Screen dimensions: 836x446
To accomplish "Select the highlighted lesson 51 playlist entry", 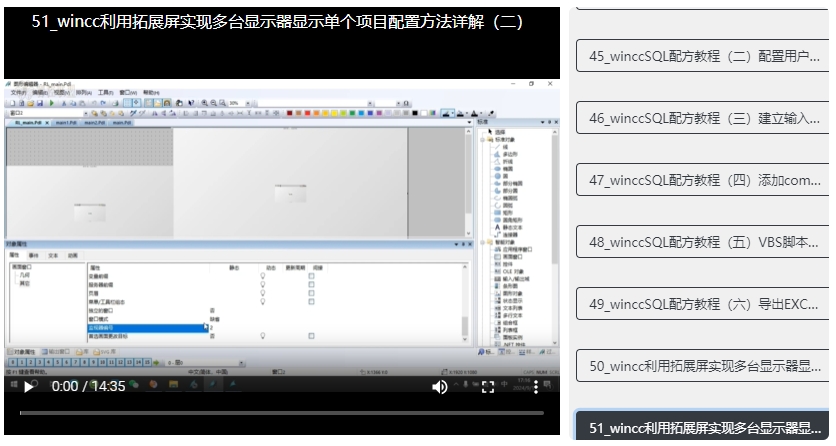I will 704,426.
